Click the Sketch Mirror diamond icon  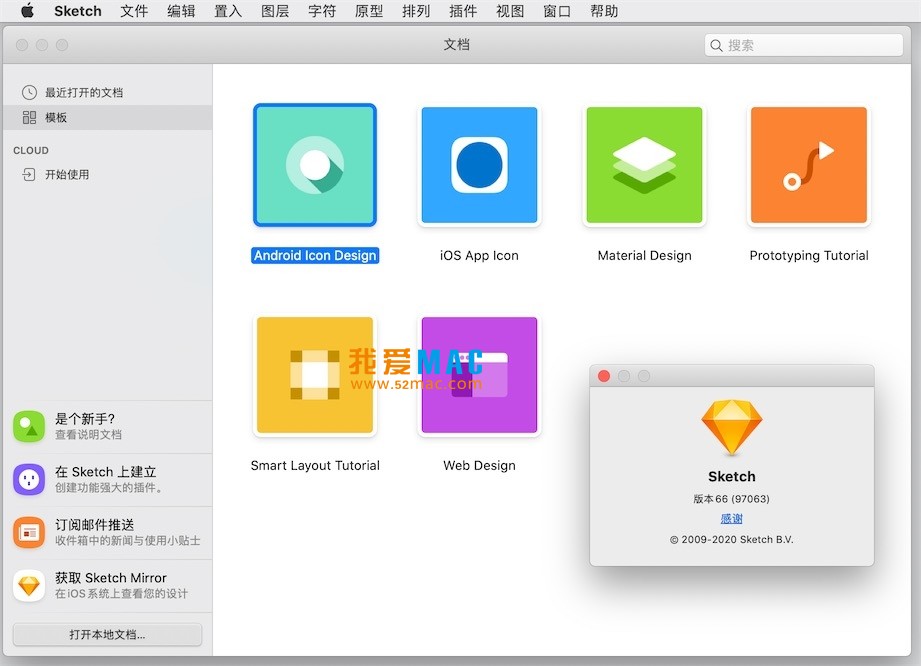coord(30,584)
